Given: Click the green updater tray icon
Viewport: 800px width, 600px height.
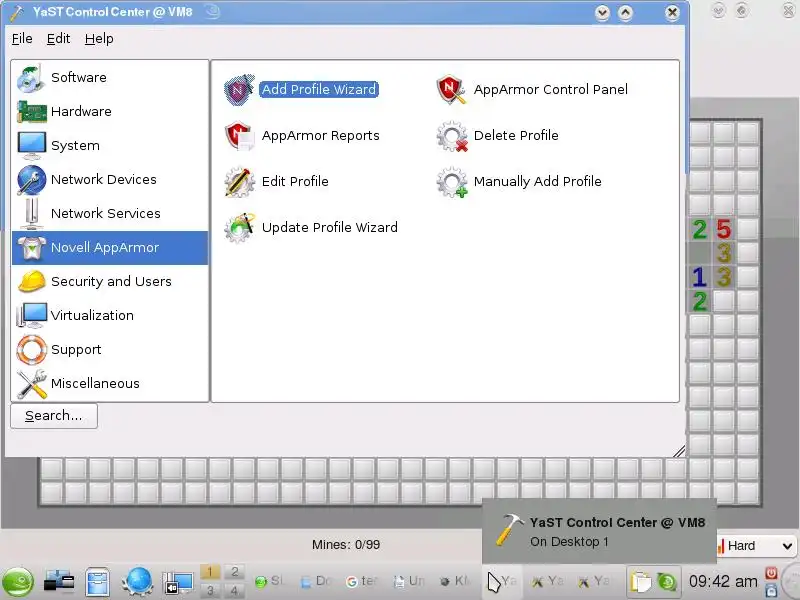Looking at the screenshot, I should coord(666,582).
